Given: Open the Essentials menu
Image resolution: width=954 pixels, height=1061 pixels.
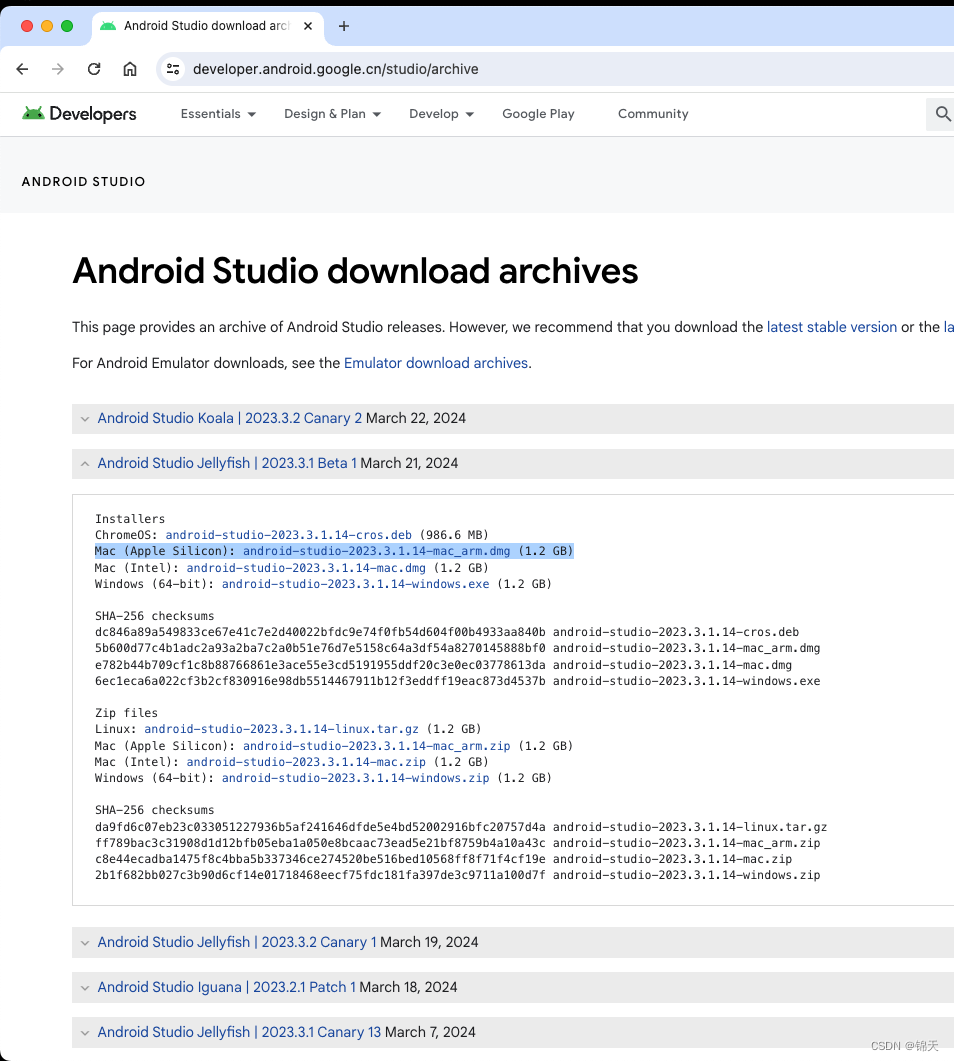Looking at the screenshot, I should tap(218, 114).
